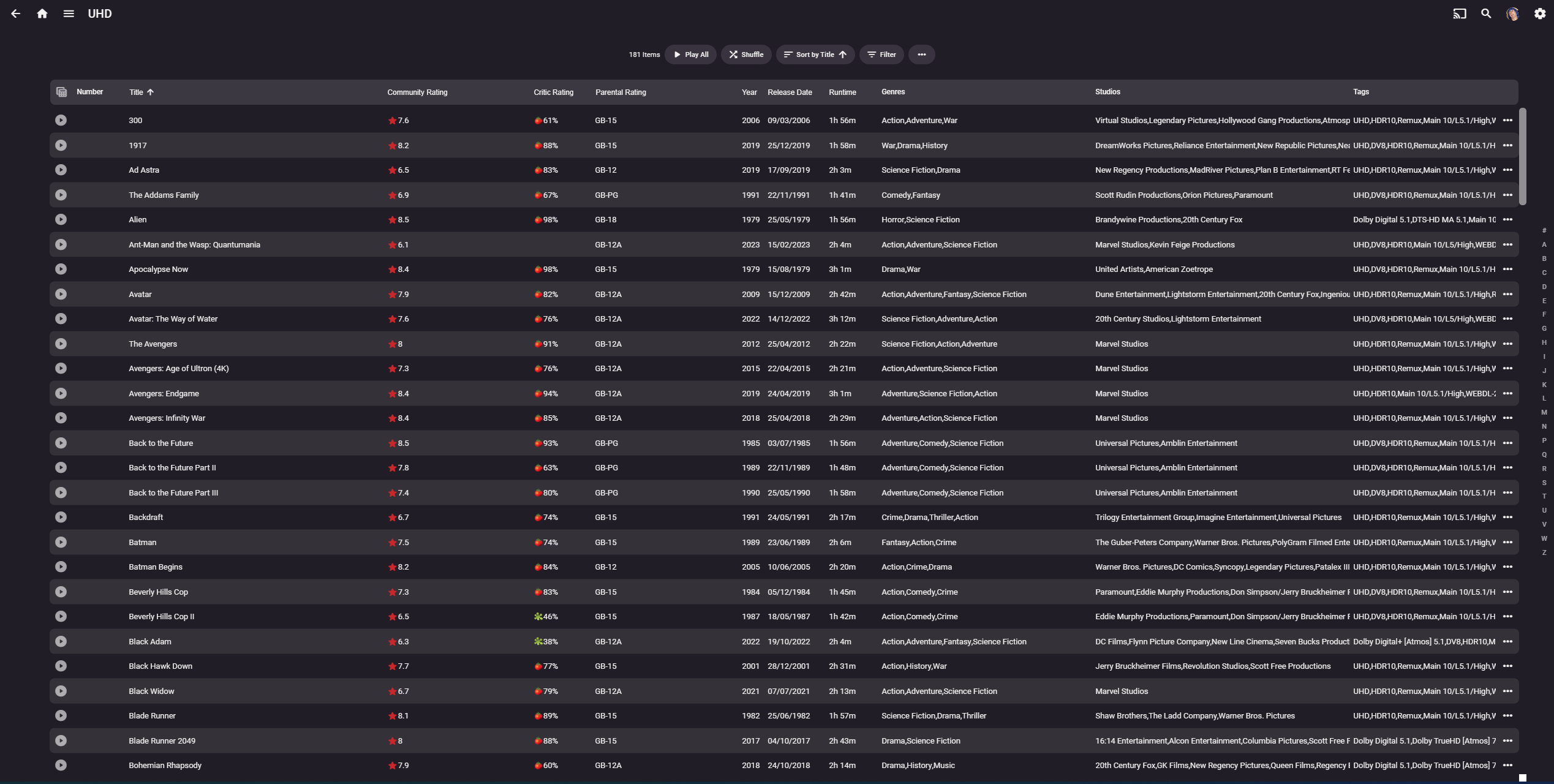Viewport: 1554px width, 784px height.
Task: Jump to titles starting with B
Action: 1543,258
